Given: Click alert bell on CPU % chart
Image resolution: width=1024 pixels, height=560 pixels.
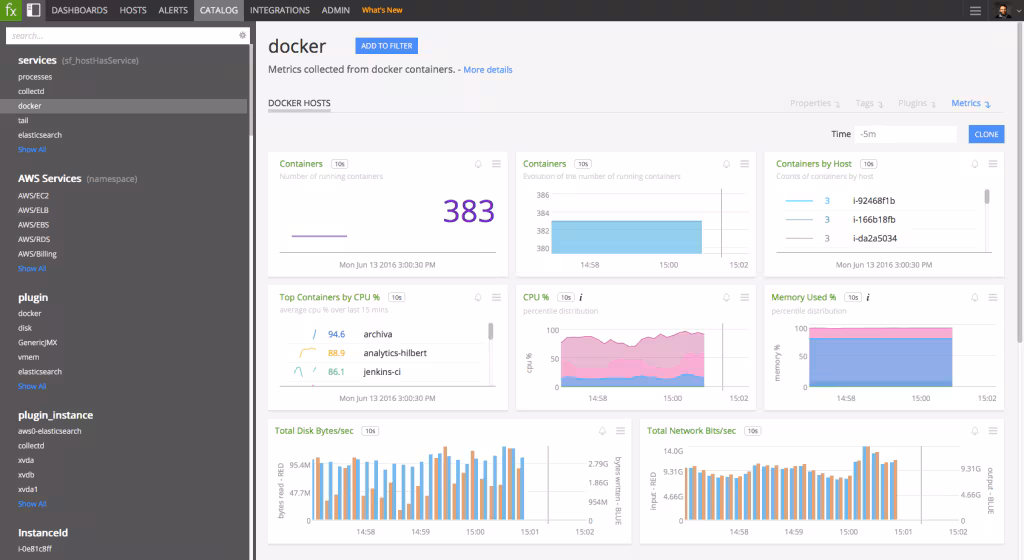Looking at the screenshot, I should pyautogui.click(x=726, y=297).
